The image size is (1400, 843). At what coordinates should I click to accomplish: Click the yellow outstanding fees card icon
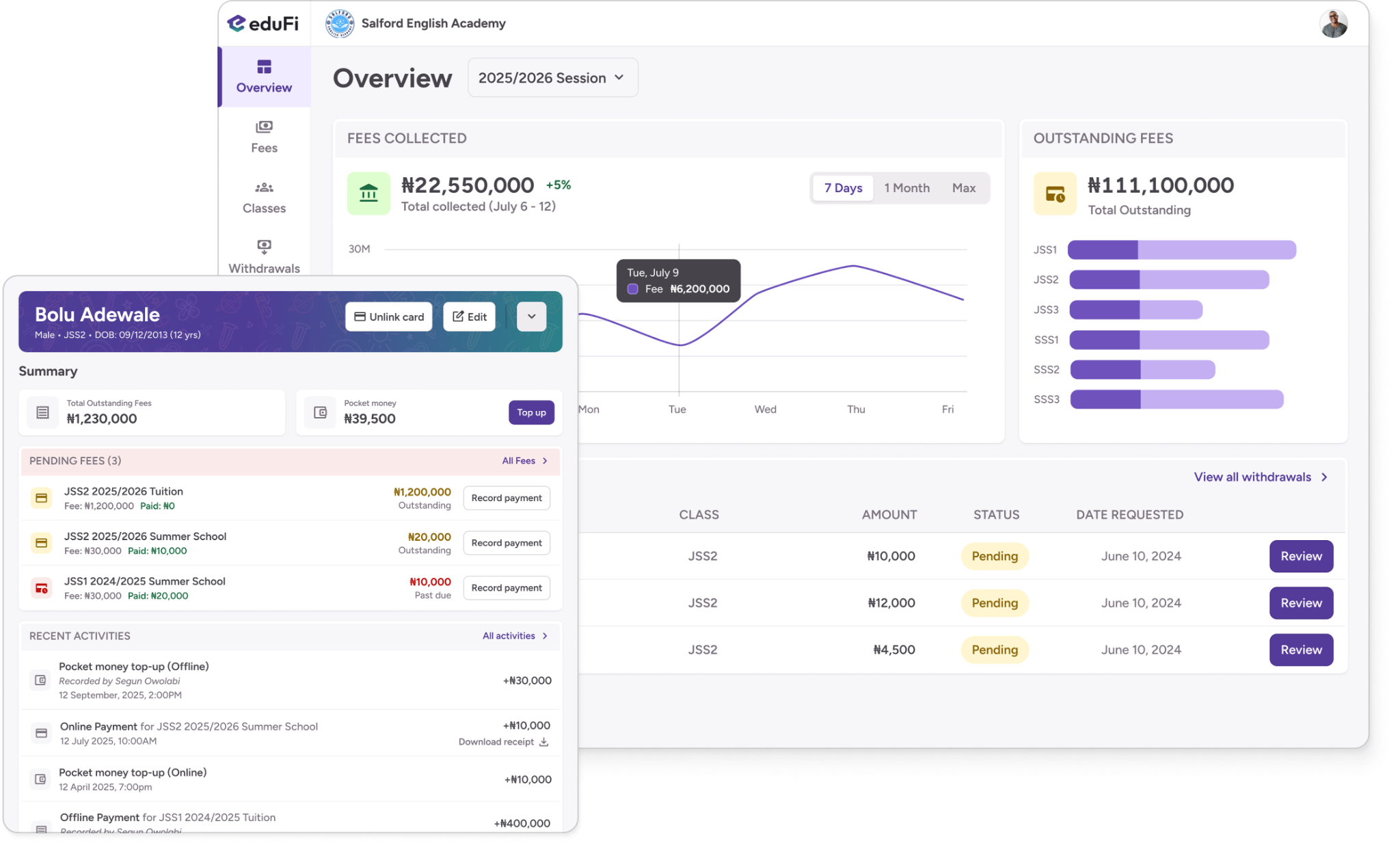(1055, 193)
